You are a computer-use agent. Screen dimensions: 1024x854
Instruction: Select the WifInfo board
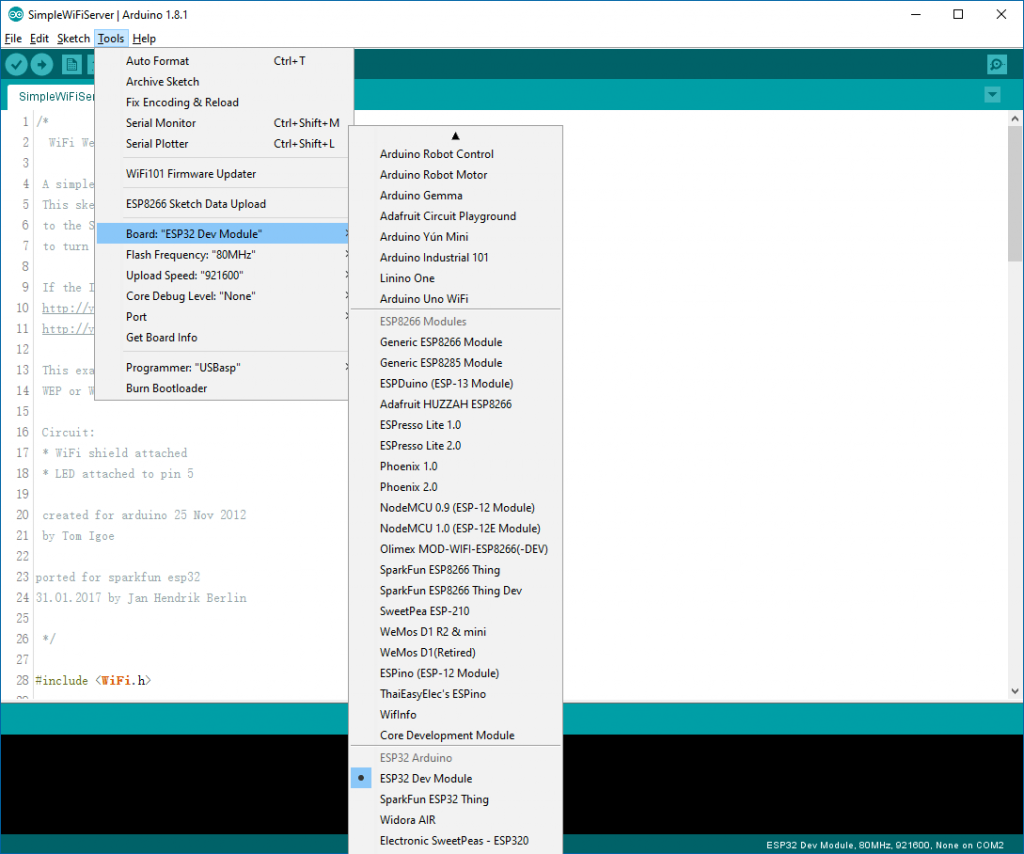456,714
